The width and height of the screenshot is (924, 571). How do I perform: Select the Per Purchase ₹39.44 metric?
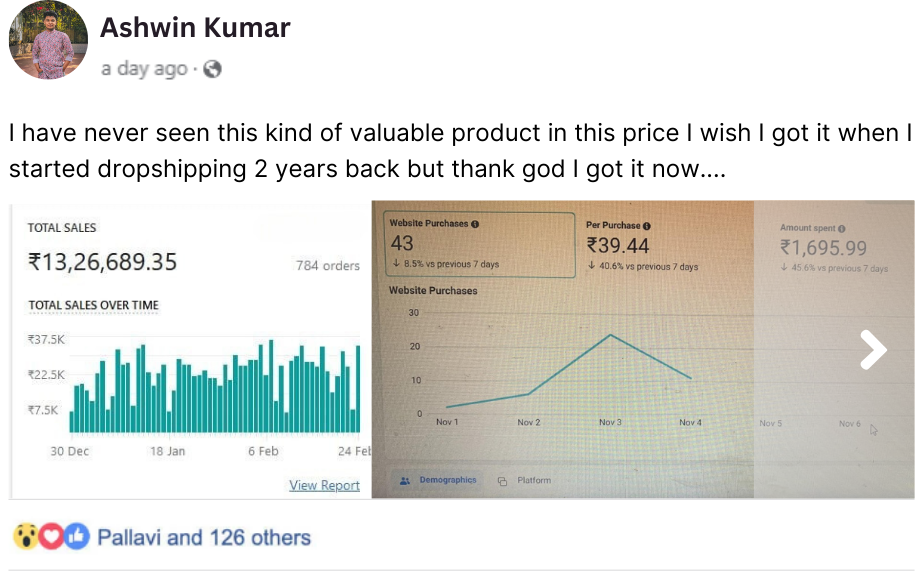tap(640, 246)
